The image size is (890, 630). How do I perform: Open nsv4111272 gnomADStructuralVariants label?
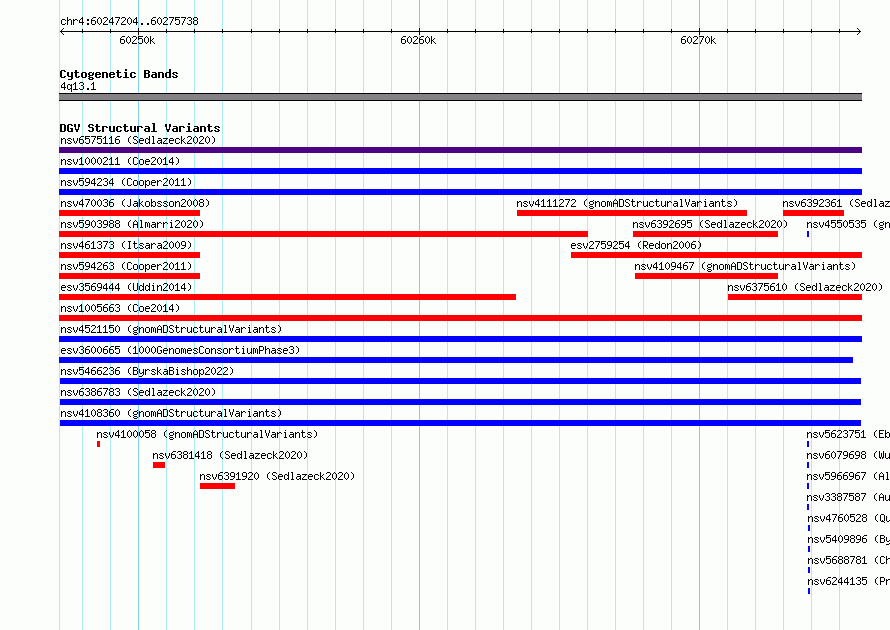coord(627,203)
